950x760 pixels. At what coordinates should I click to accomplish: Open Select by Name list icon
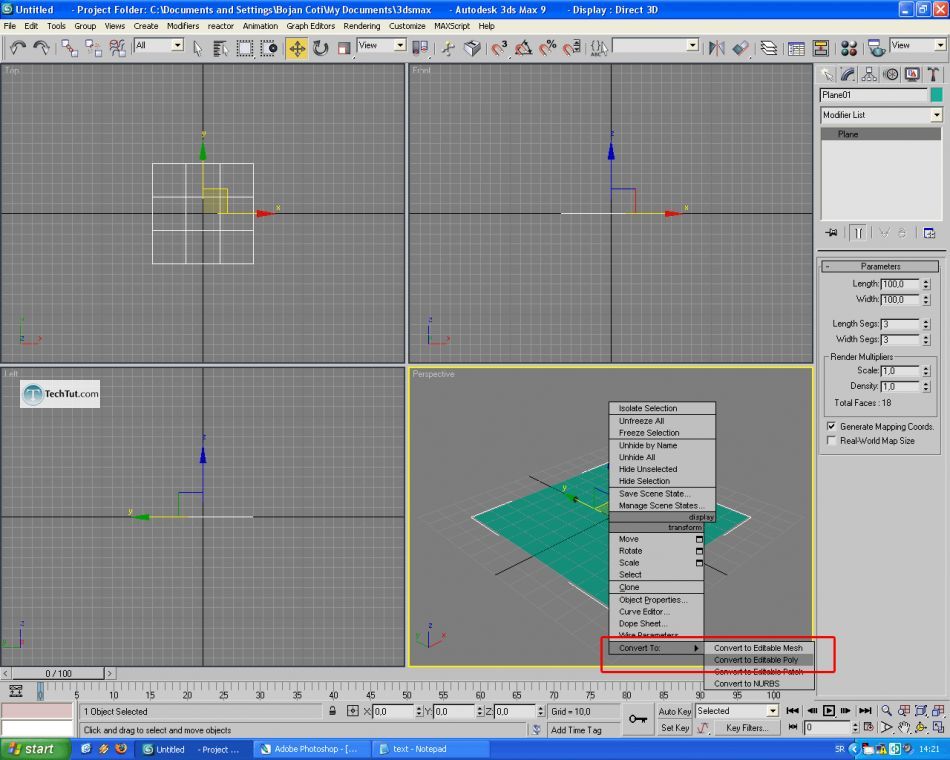pos(221,48)
